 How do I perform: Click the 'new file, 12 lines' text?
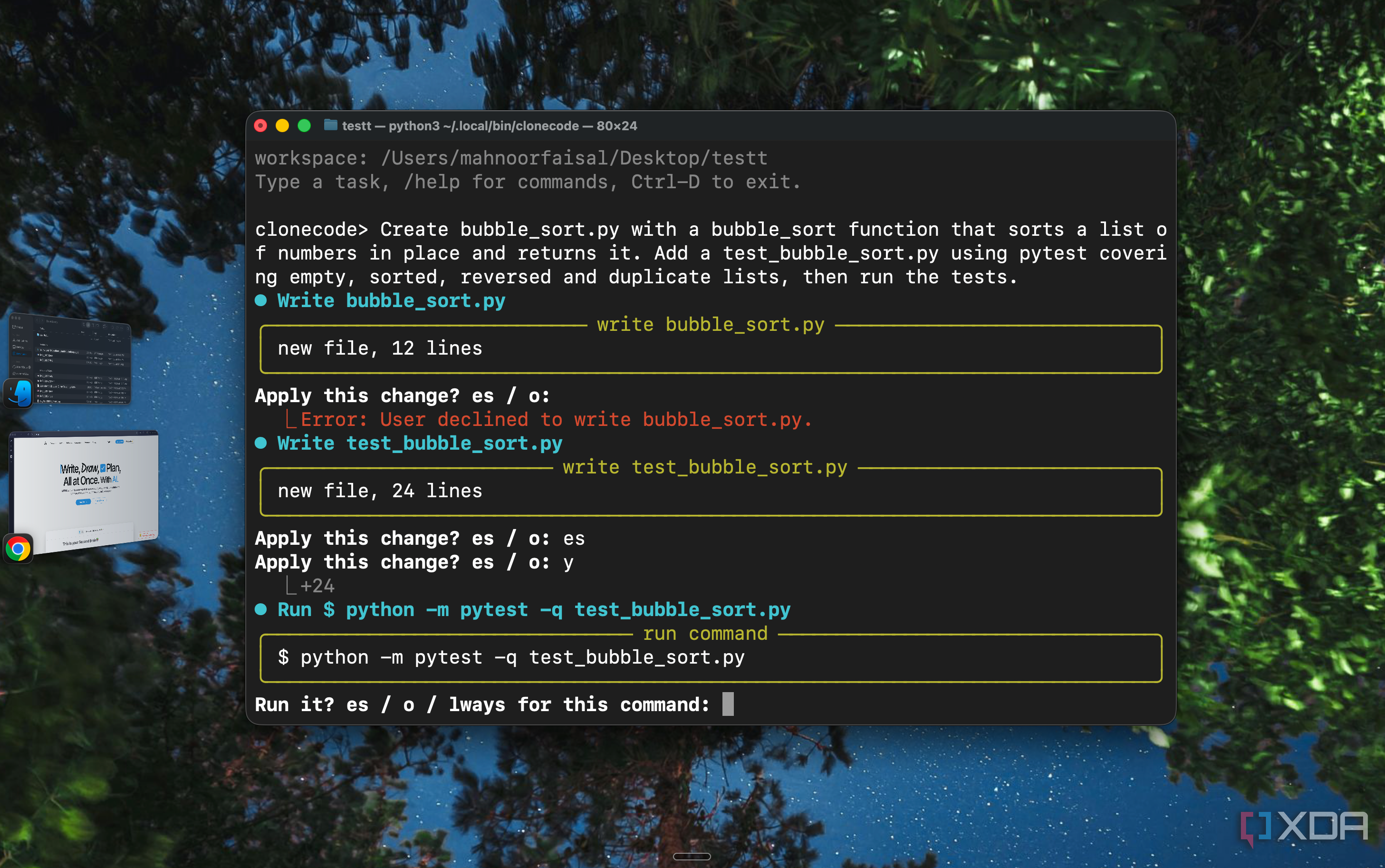point(380,348)
